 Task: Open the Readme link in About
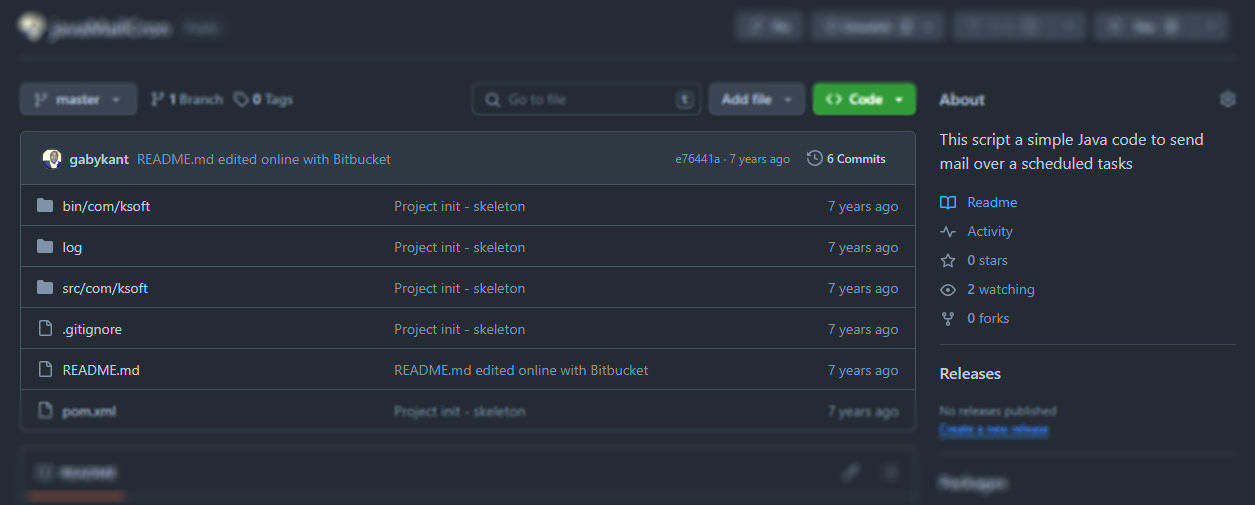tap(992, 202)
